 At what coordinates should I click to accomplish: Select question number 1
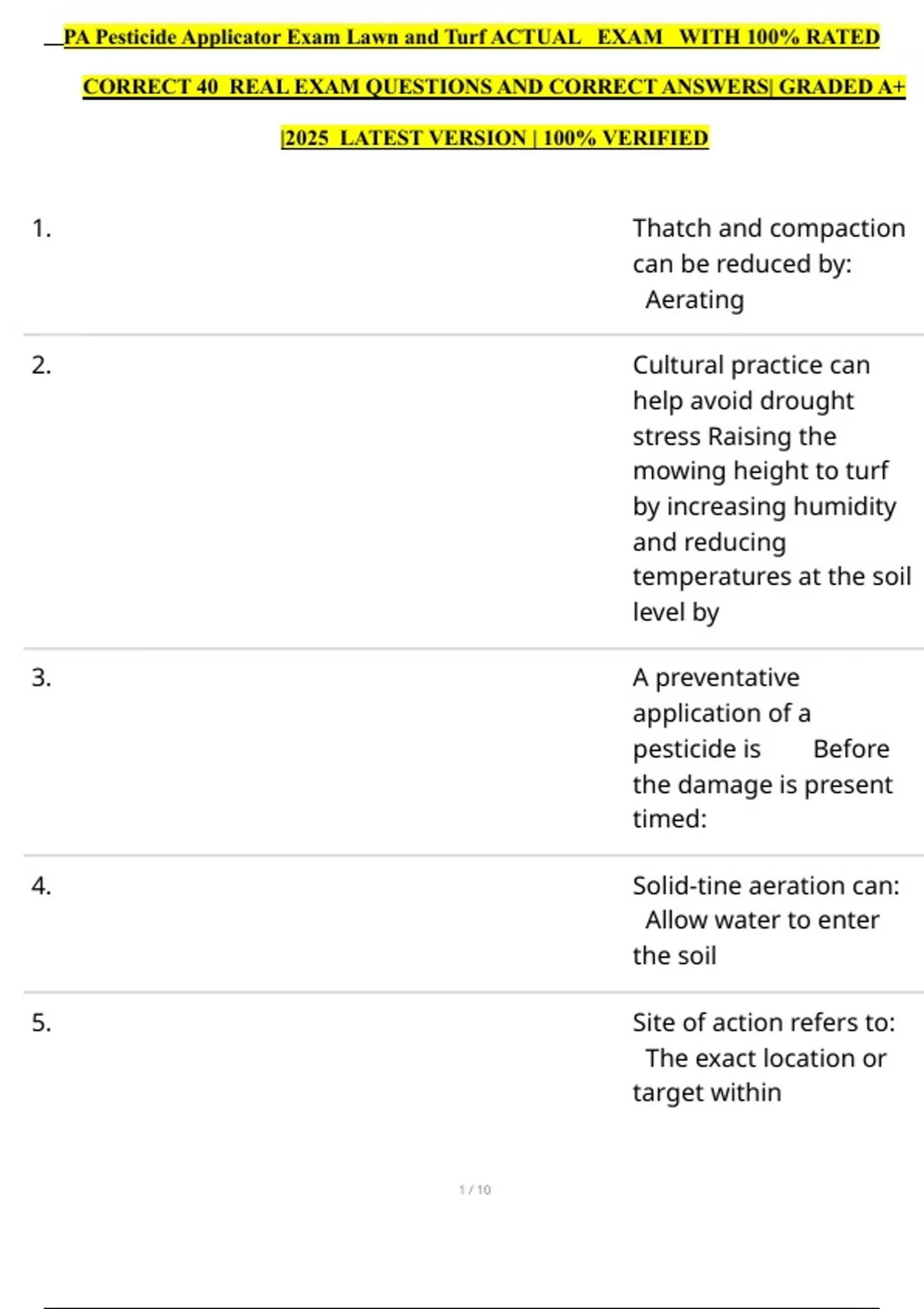click(x=42, y=229)
